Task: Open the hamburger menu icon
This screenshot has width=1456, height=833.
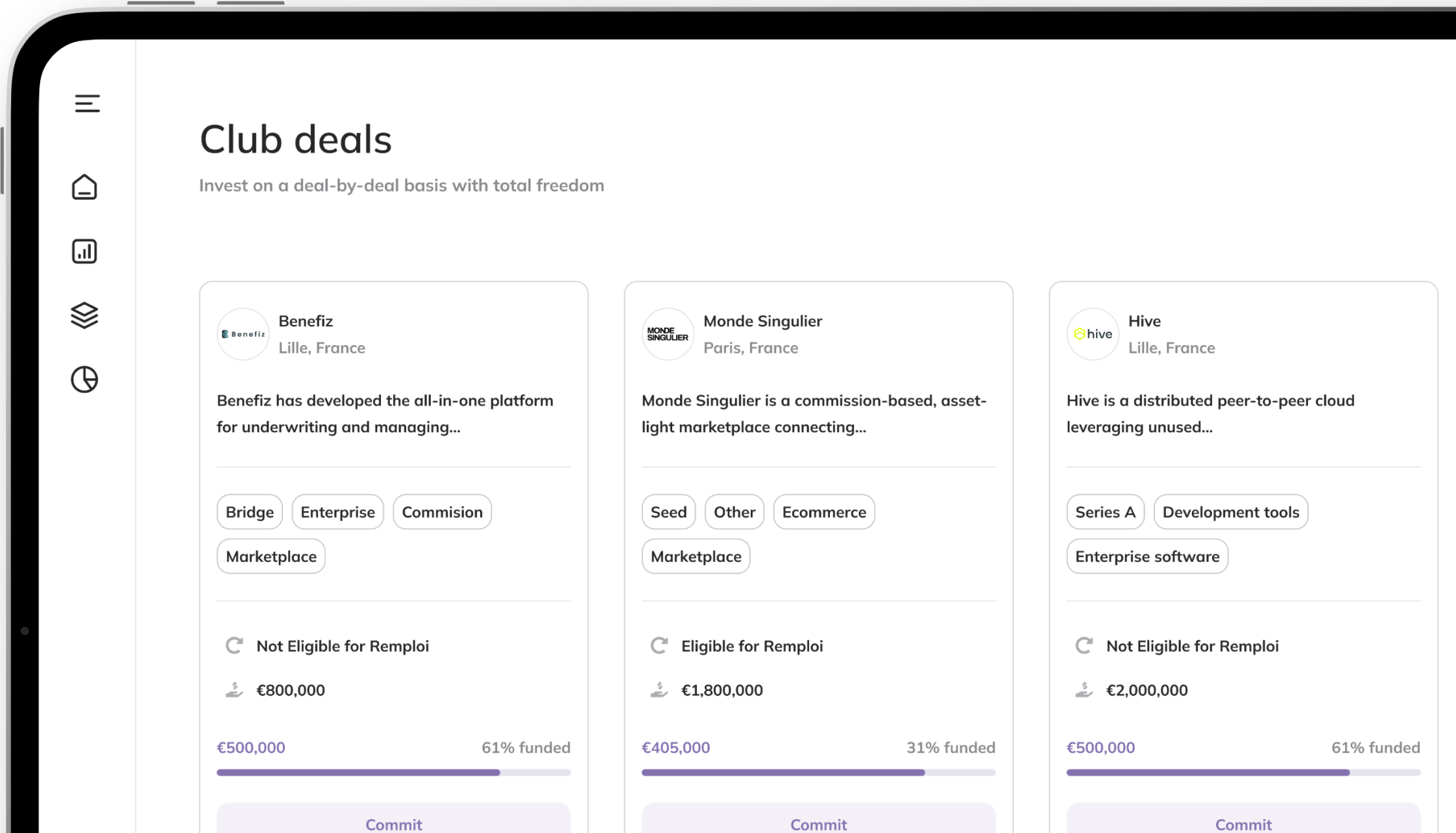Action: tap(87, 104)
